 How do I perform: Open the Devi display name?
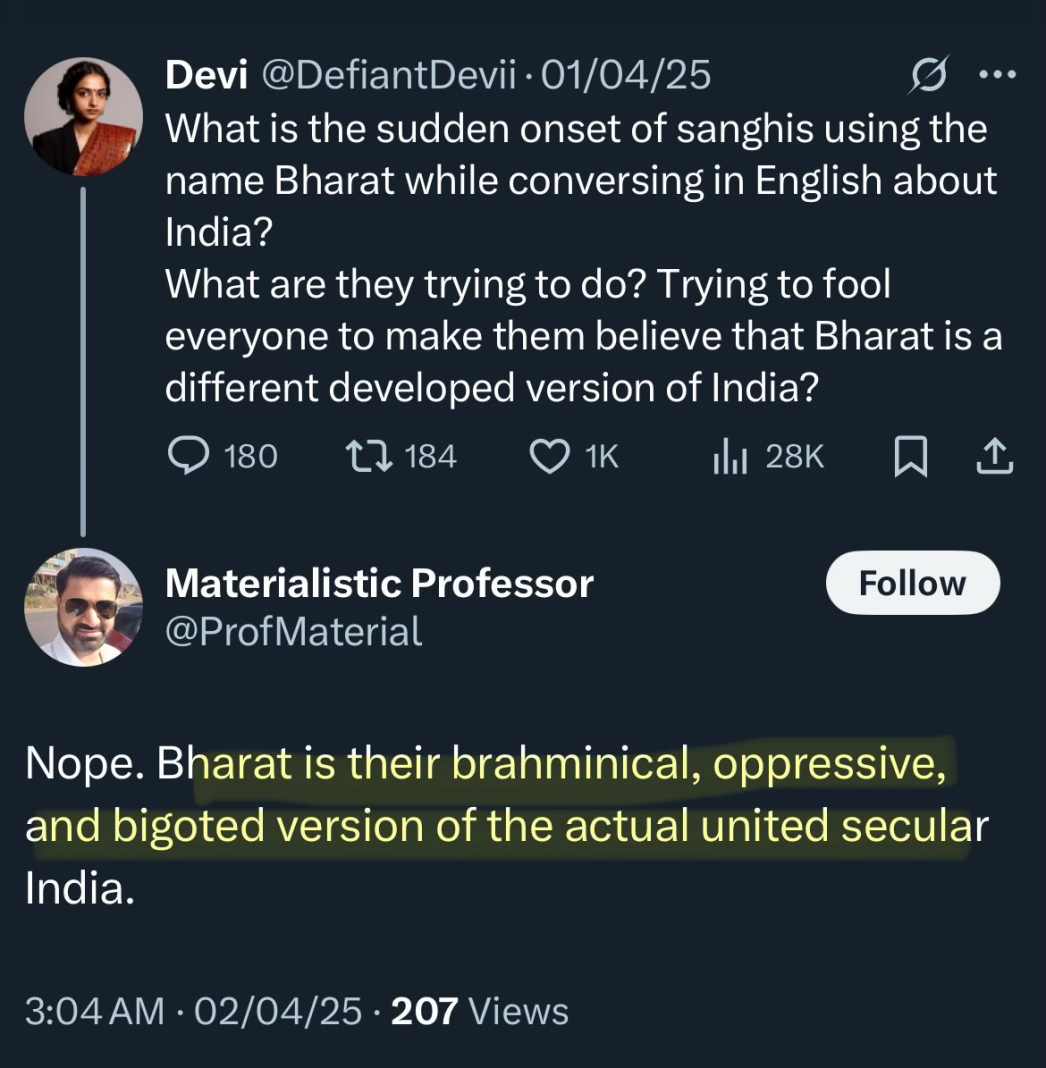pos(206,76)
